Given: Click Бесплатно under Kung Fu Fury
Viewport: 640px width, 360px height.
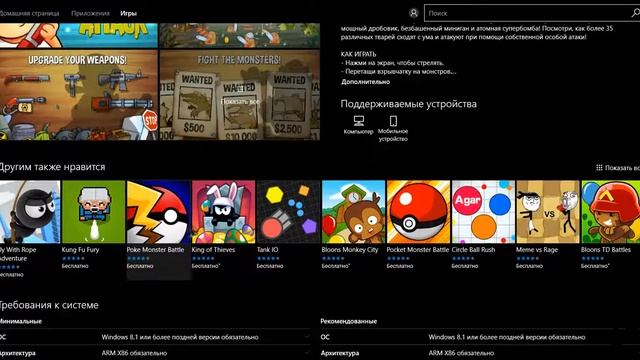Looking at the screenshot, I should [75, 266].
